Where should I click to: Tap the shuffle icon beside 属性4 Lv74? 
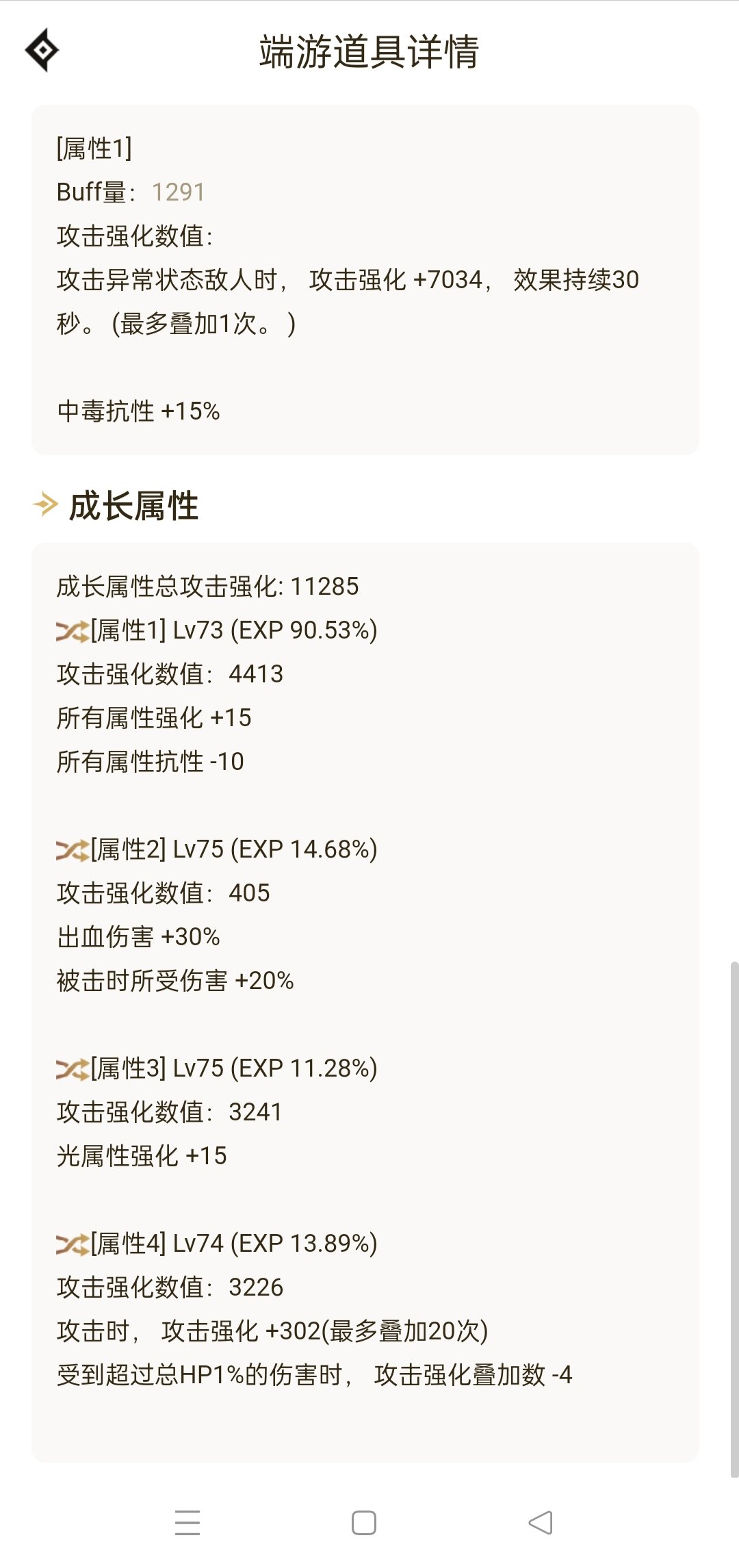(73, 1244)
